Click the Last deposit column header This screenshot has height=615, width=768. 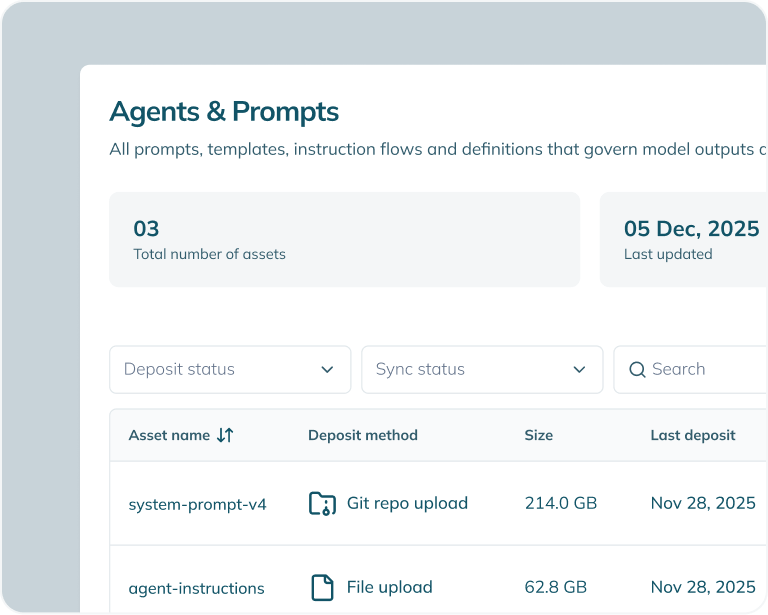pos(693,435)
